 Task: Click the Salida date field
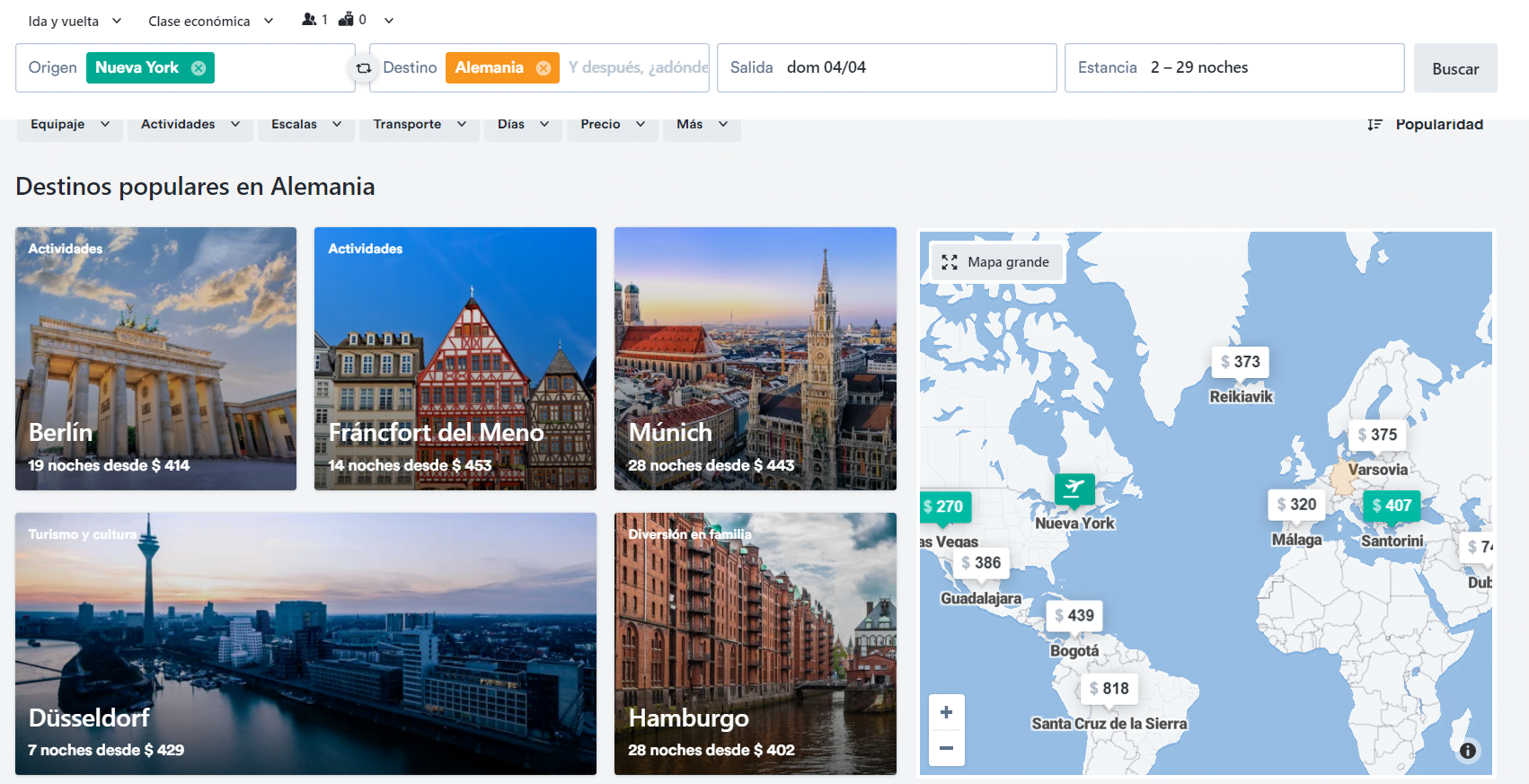click(887, 68)
